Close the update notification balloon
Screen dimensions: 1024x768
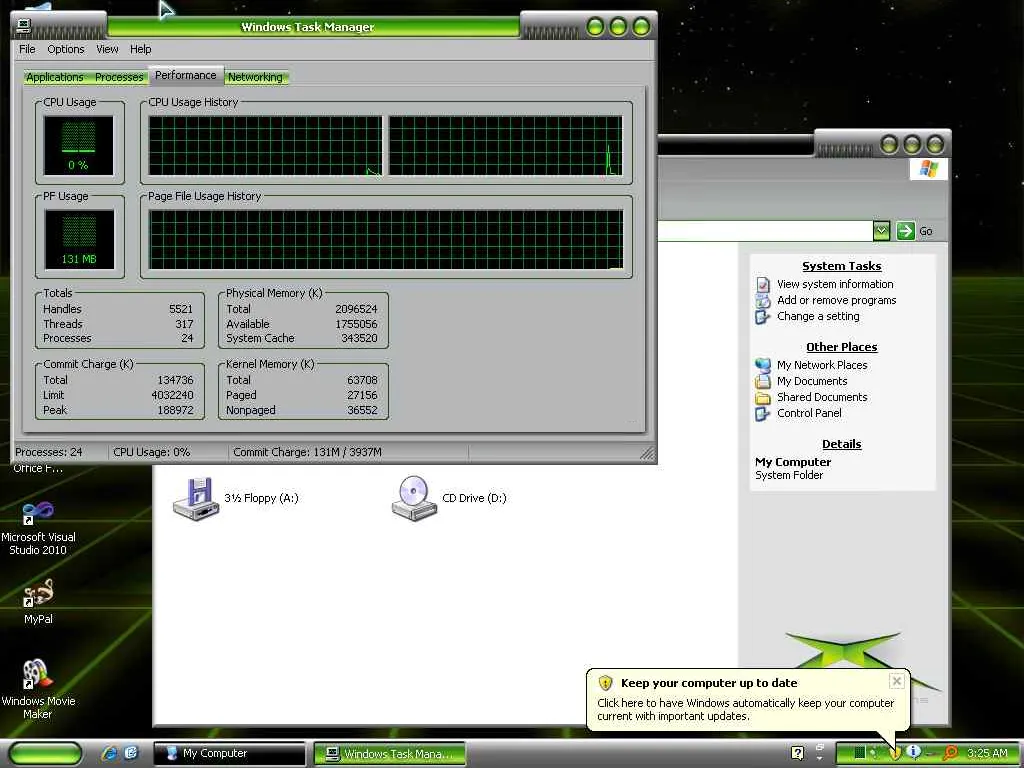pos(897,681)
